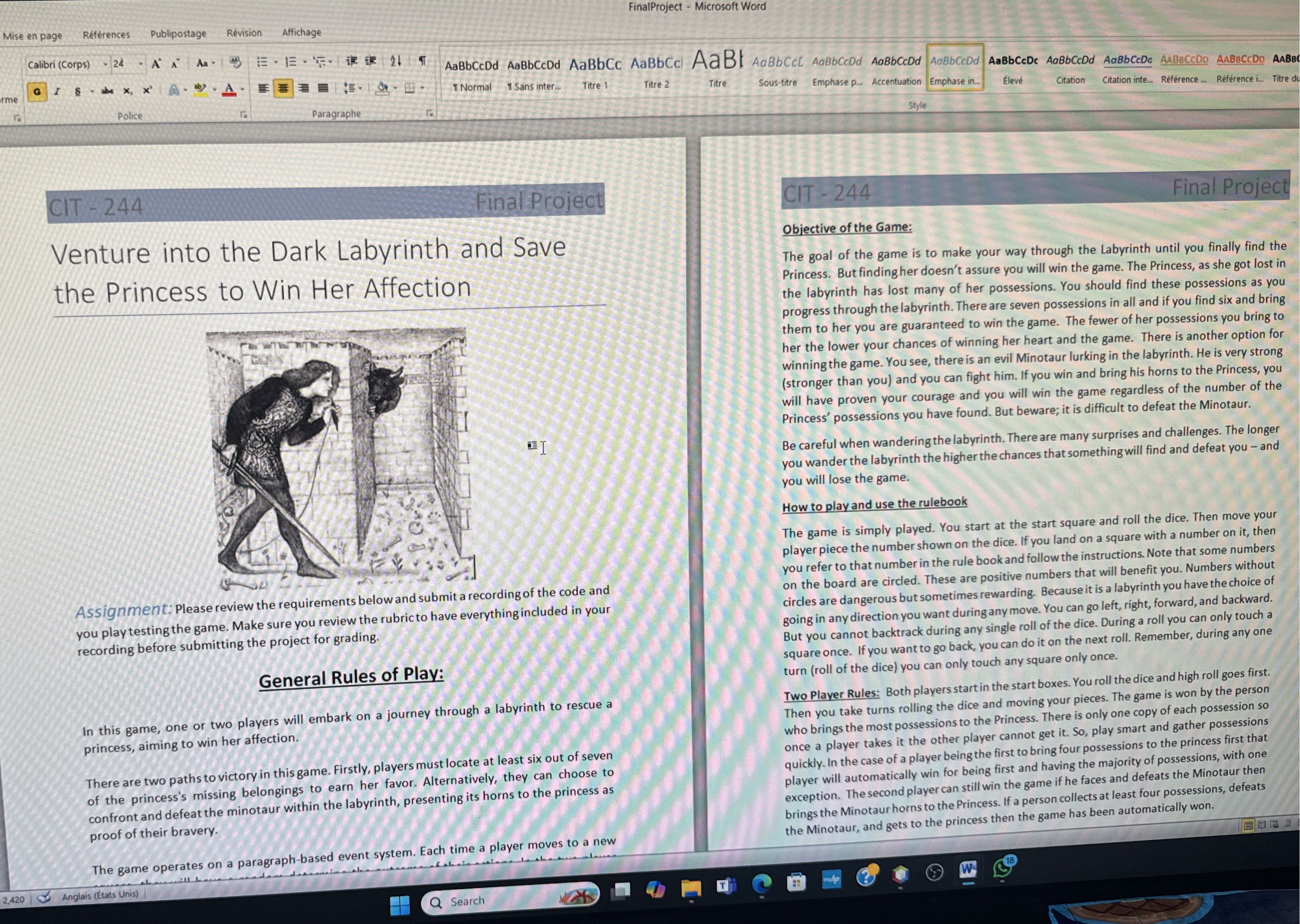The image size is (1300, 924).
Task: Show paragraph marks with pilcrow icon
Action: 422,60
